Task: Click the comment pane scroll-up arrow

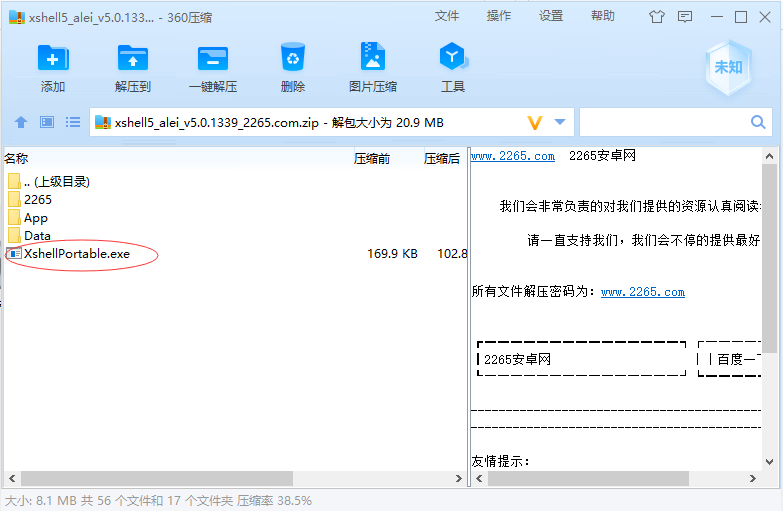Action: click(769, 156)
